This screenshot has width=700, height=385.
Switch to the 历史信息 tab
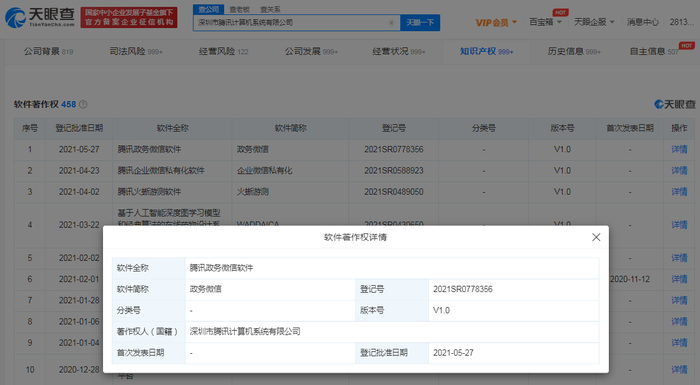(574, 51)
